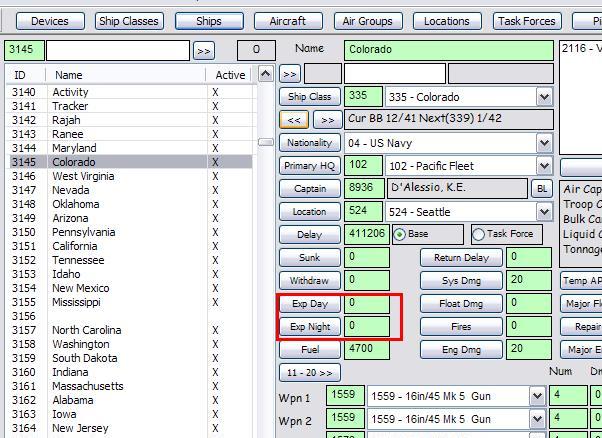Image resolution: width=602 pixels, height=438 pixels.
Task: Select the Base radio button
Action: [x=400, y=234]
